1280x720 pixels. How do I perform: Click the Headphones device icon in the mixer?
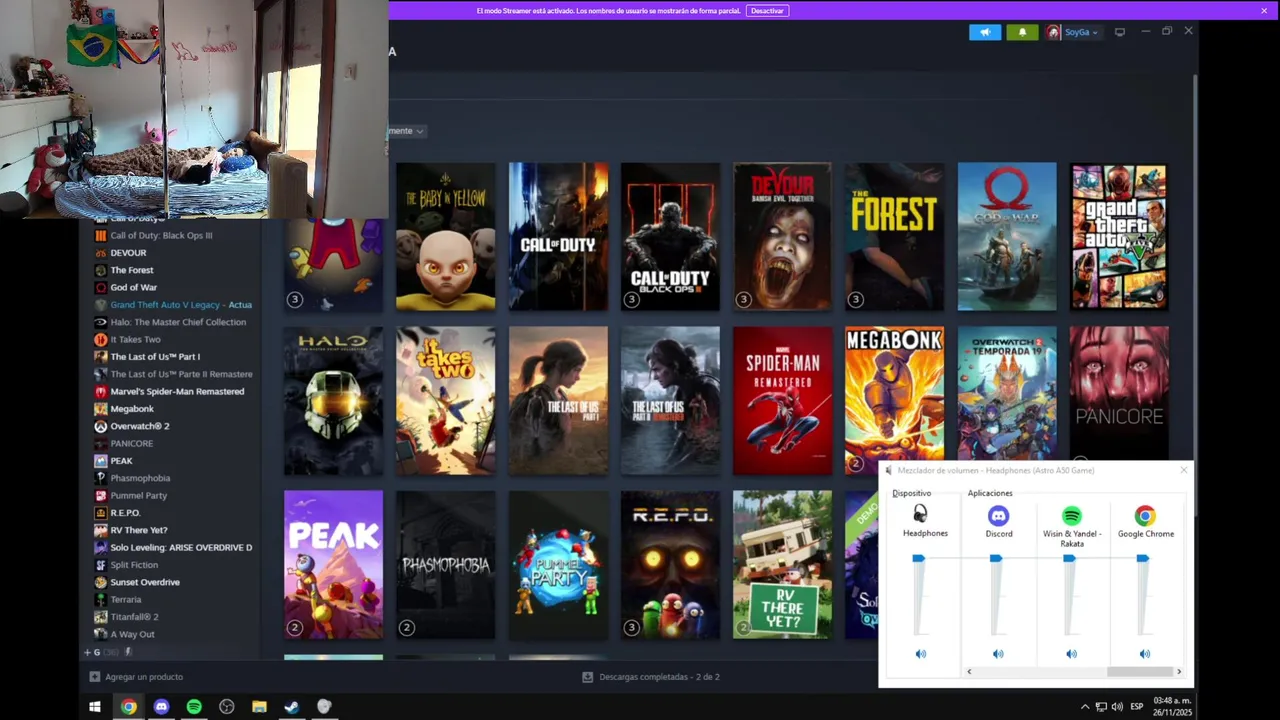920,514
